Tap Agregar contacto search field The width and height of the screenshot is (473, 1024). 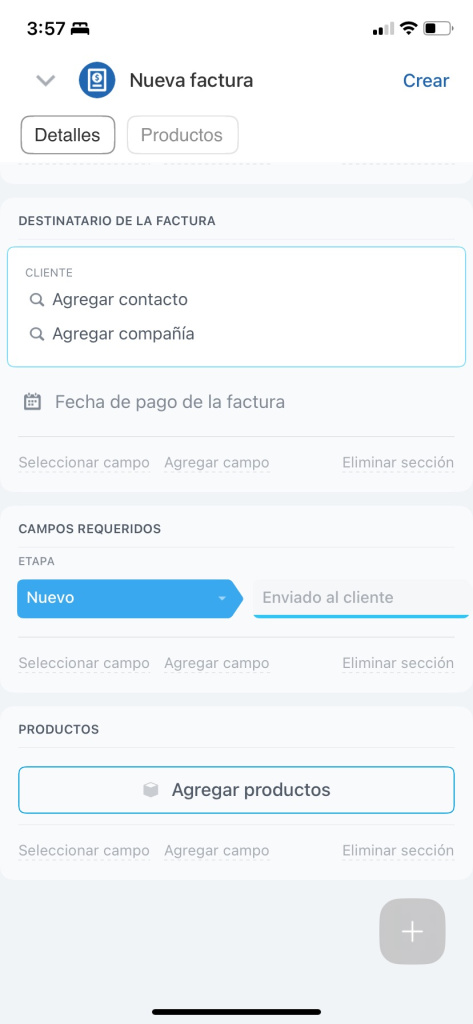(x=120, y=300)
